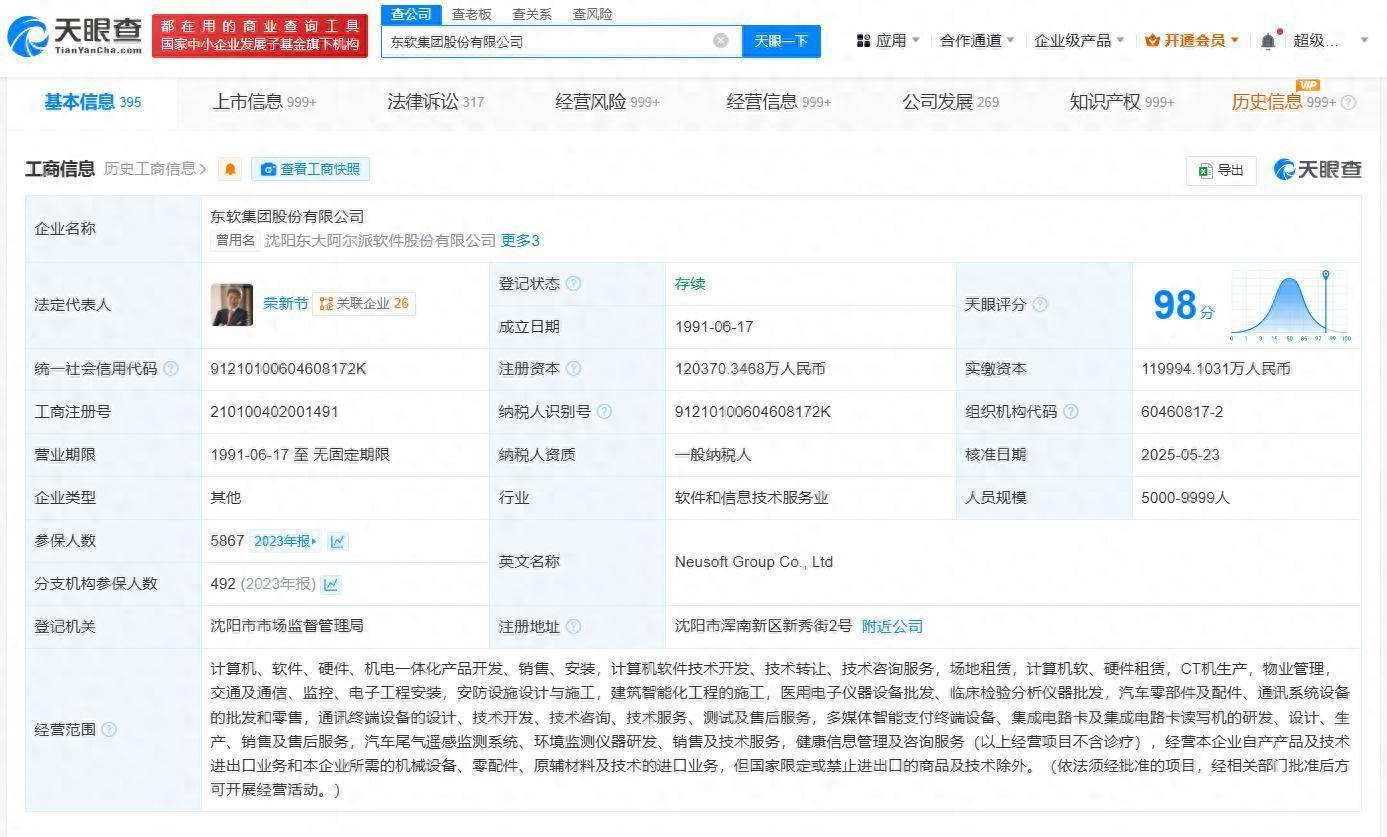Screen dimensions: 1387x837
Task: Open the user account dropdown arrow
Action: click(1365, 41)
